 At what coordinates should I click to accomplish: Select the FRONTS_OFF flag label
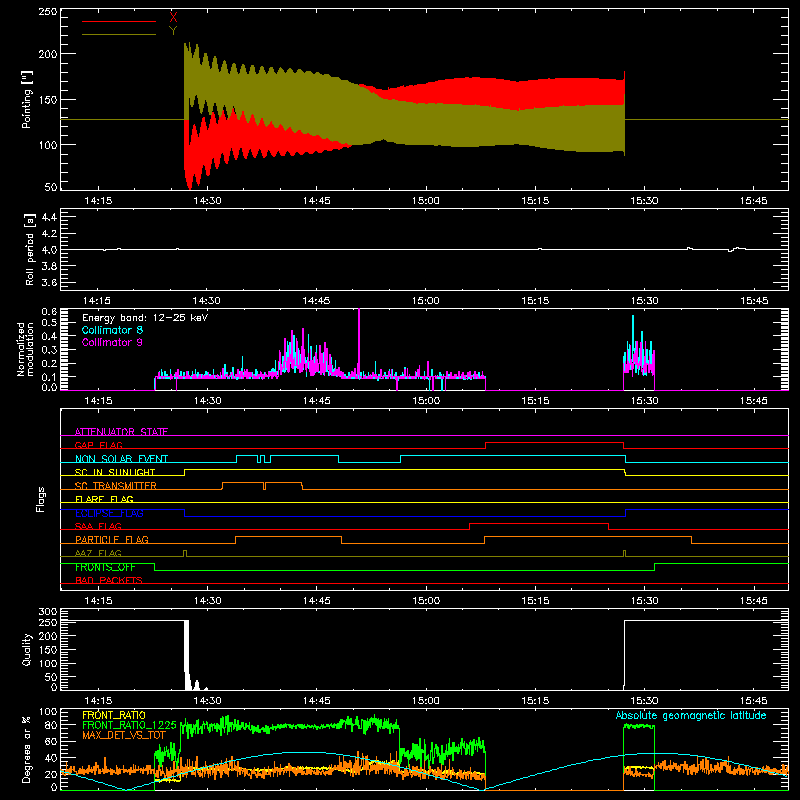pyautogui.click(x=105, y=567)
